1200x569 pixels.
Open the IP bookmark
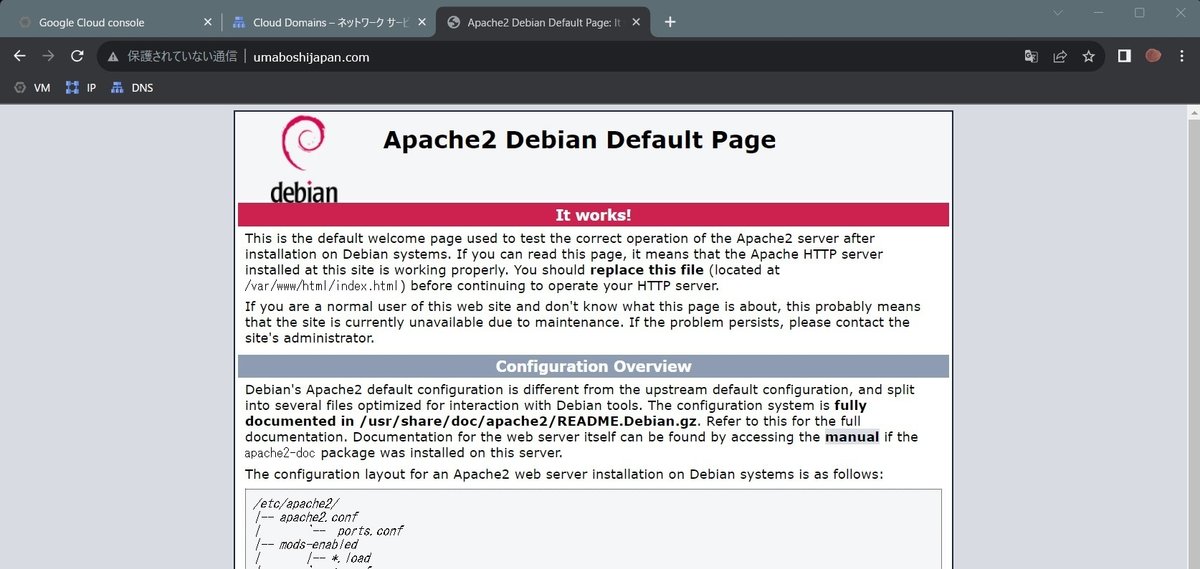click(81, 88)
